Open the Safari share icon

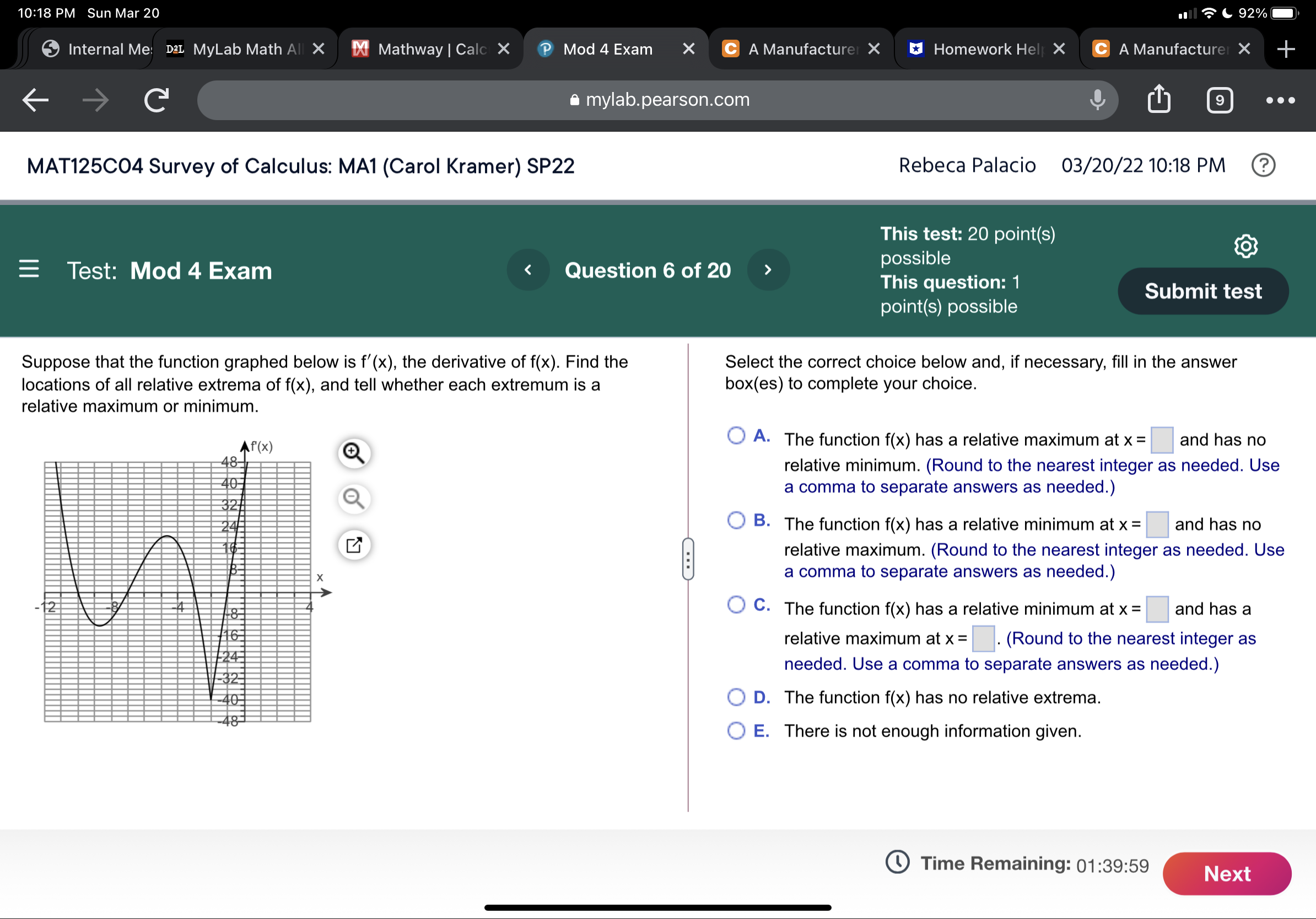(1159, 99)
